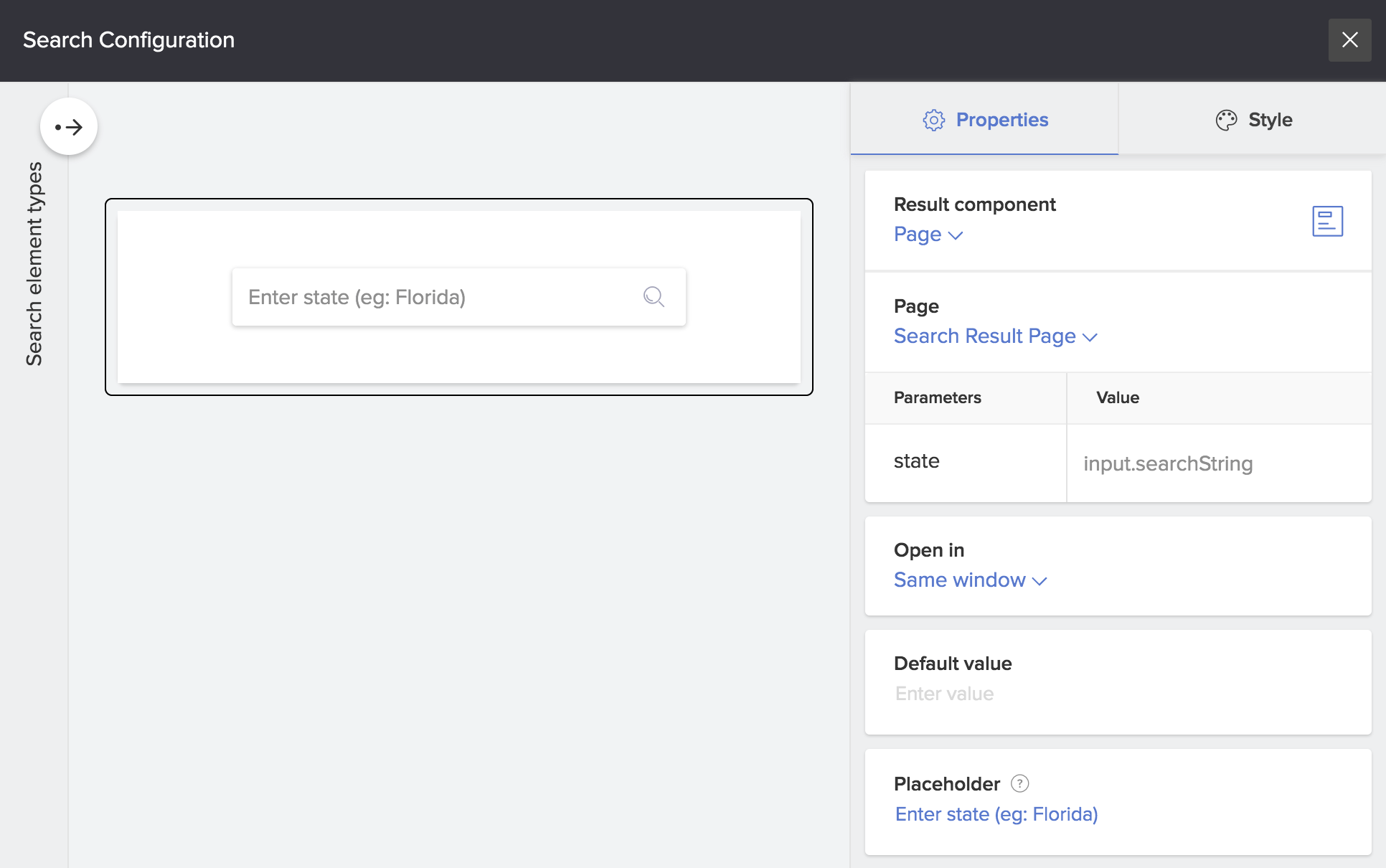Click the Parameters column header

(937, 397)
